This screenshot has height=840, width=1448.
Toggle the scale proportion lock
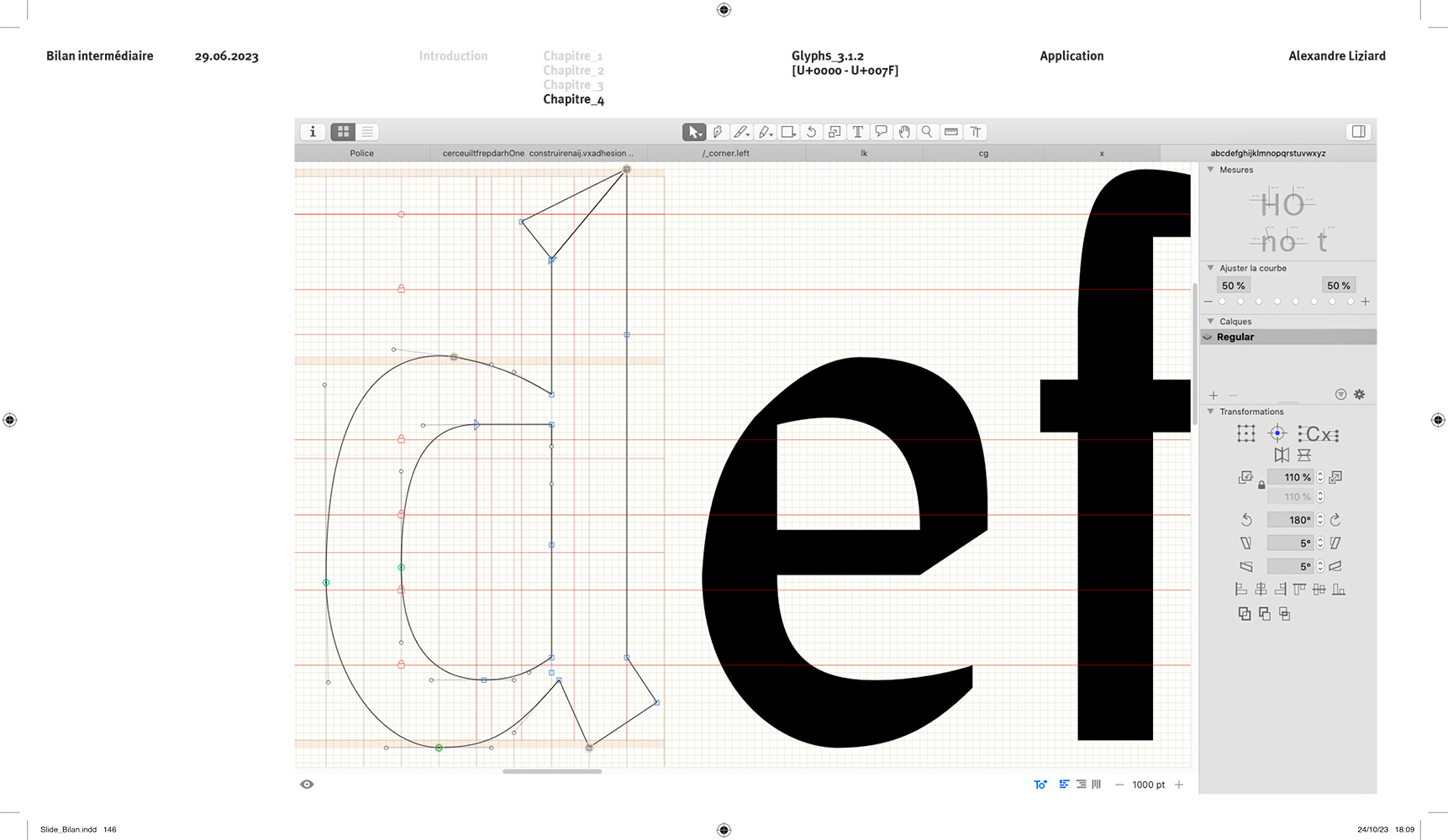click(x=1261, y=486)
